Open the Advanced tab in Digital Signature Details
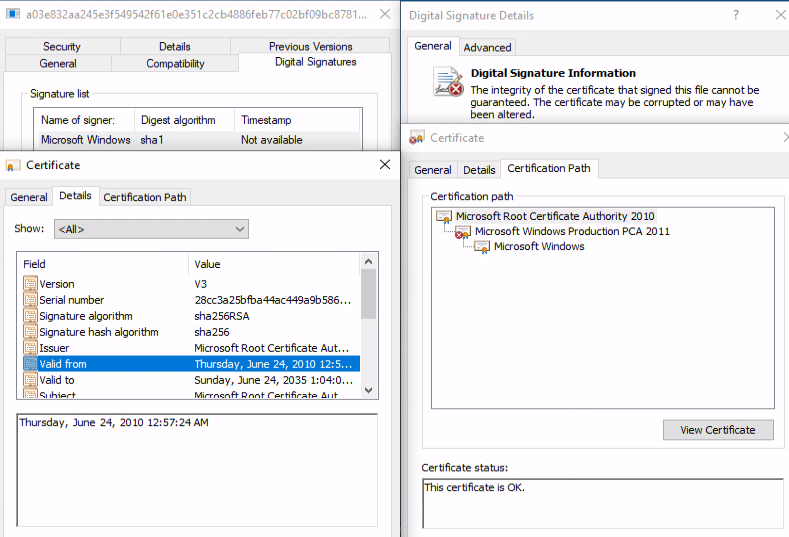The image size is (789, 537). click(x=487, y=47)
